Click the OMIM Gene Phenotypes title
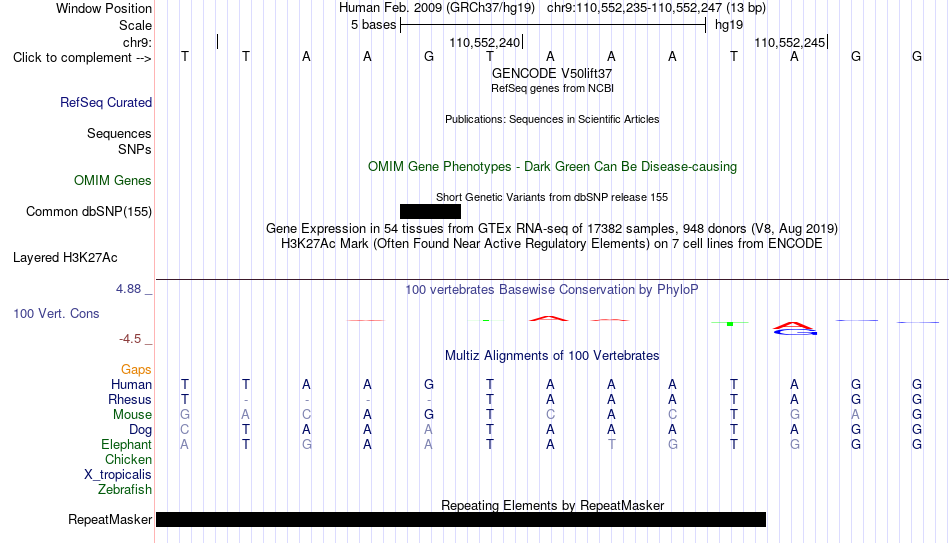Image resolution: width=950 pixels, height=543 pixels. [x=552, y=167]
